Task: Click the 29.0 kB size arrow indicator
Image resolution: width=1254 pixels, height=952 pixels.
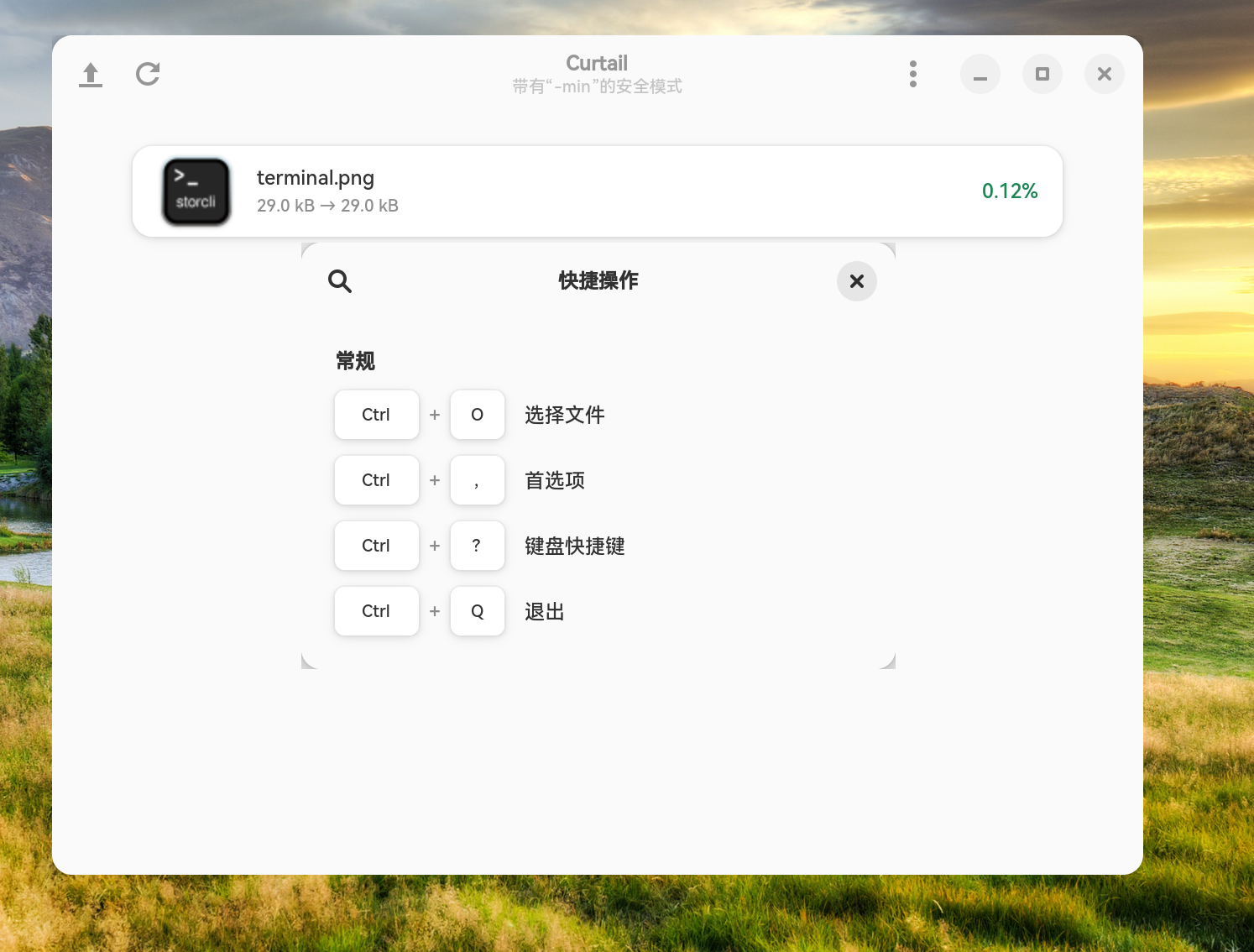Action: [327, 206]
